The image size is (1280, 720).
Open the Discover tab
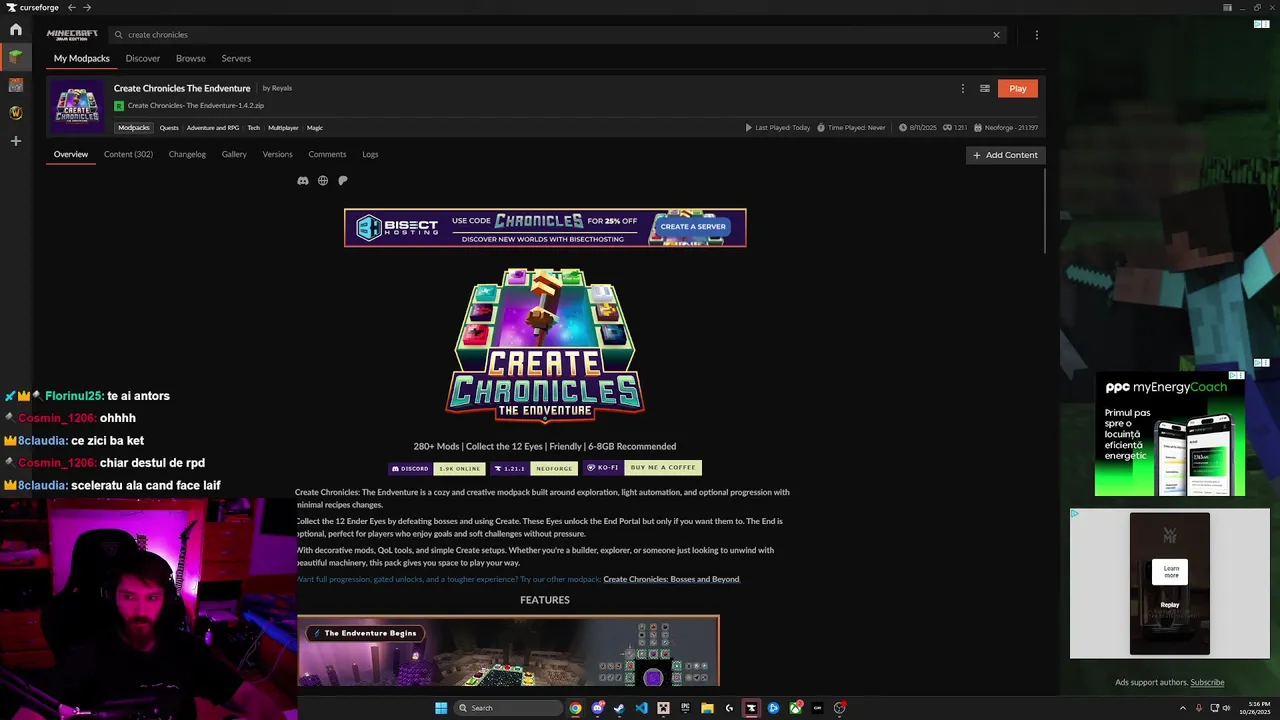pos(143,58)
